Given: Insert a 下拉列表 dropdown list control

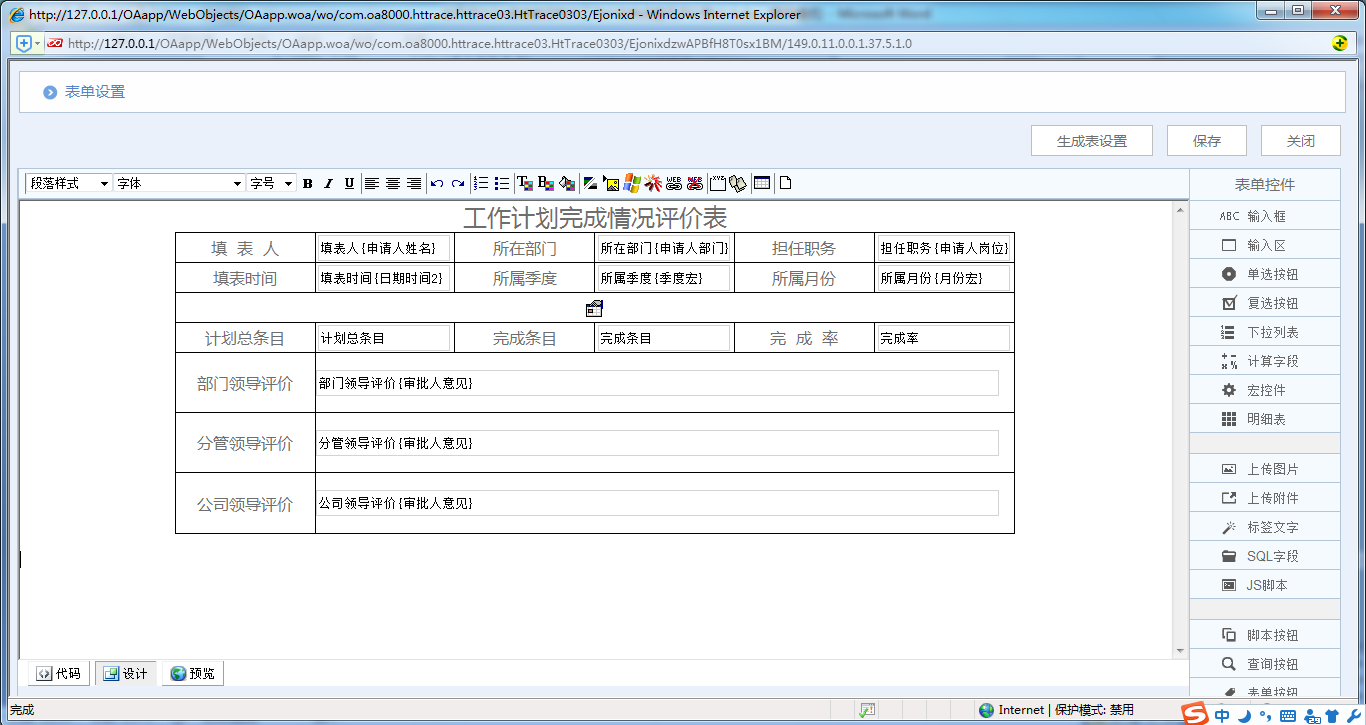Looking at the screenshot, I should pos(1264,331).
